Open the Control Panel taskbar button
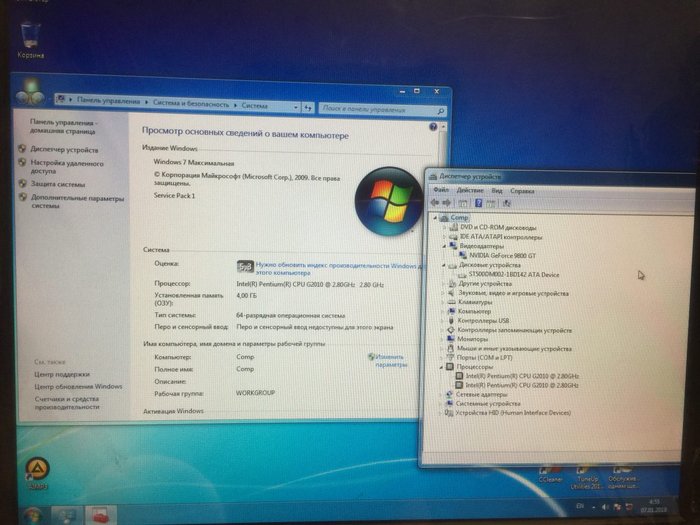 [x=67, y=516]
